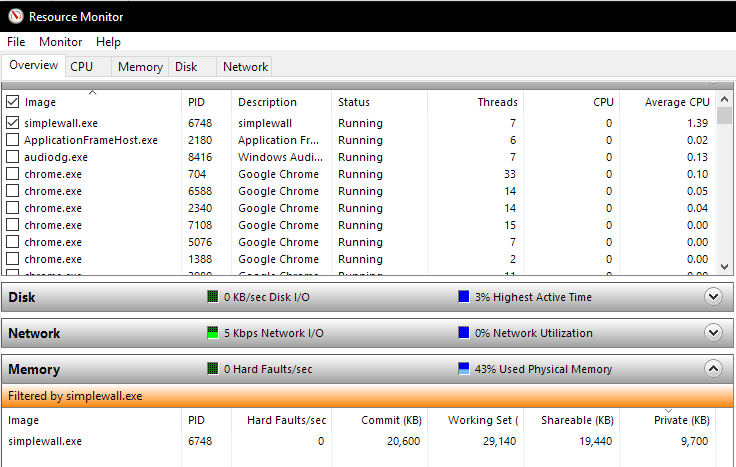Image resolution: width=736 pixels, height=467 pixels.
Task: Click the Network section header title
Action: [34, 333]
